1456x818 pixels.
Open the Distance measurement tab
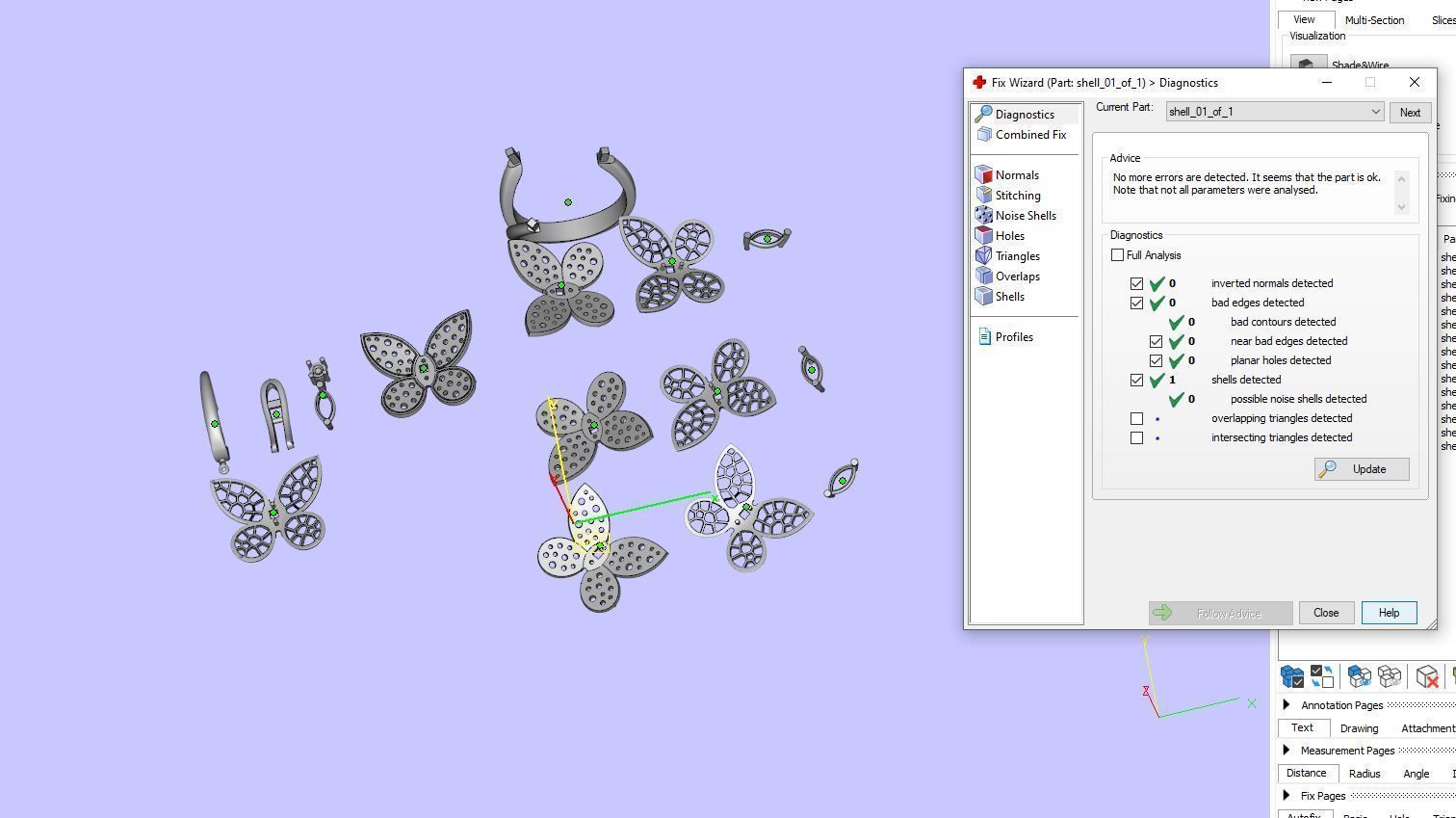click(x=1306, y=773)
